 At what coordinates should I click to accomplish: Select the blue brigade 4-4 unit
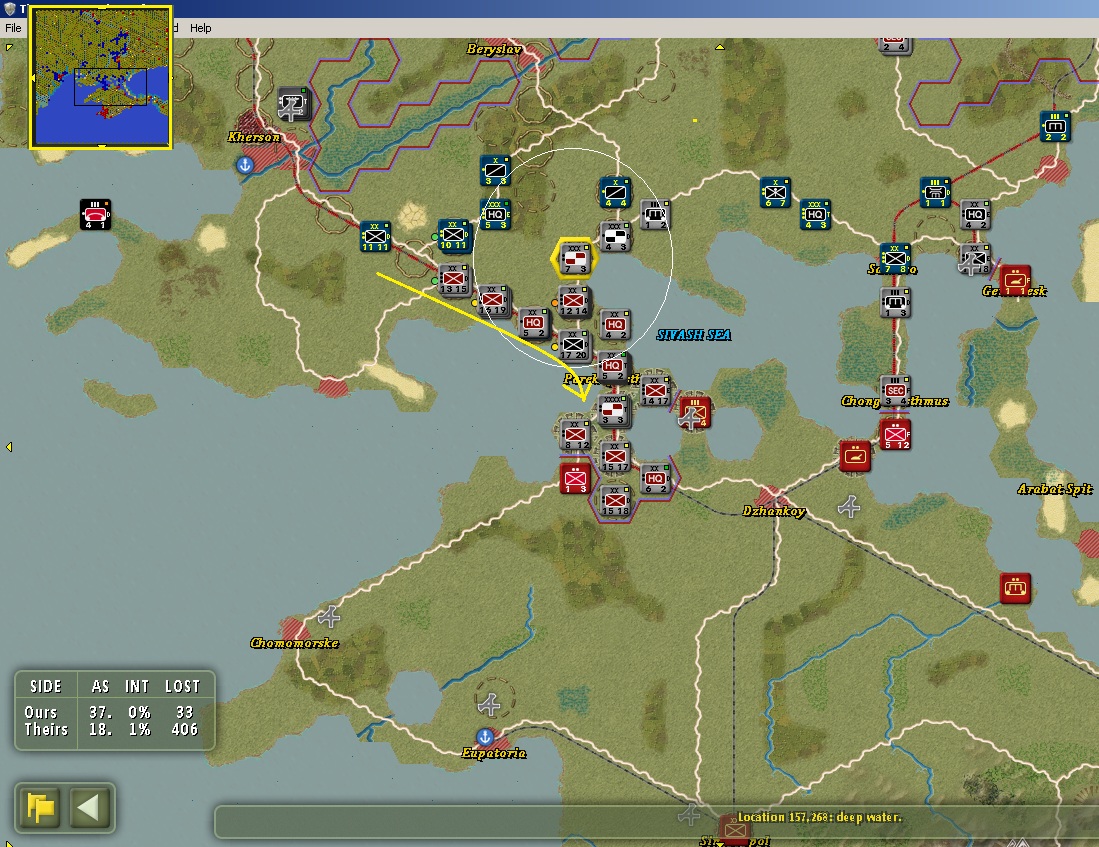(x=615, y=193)
